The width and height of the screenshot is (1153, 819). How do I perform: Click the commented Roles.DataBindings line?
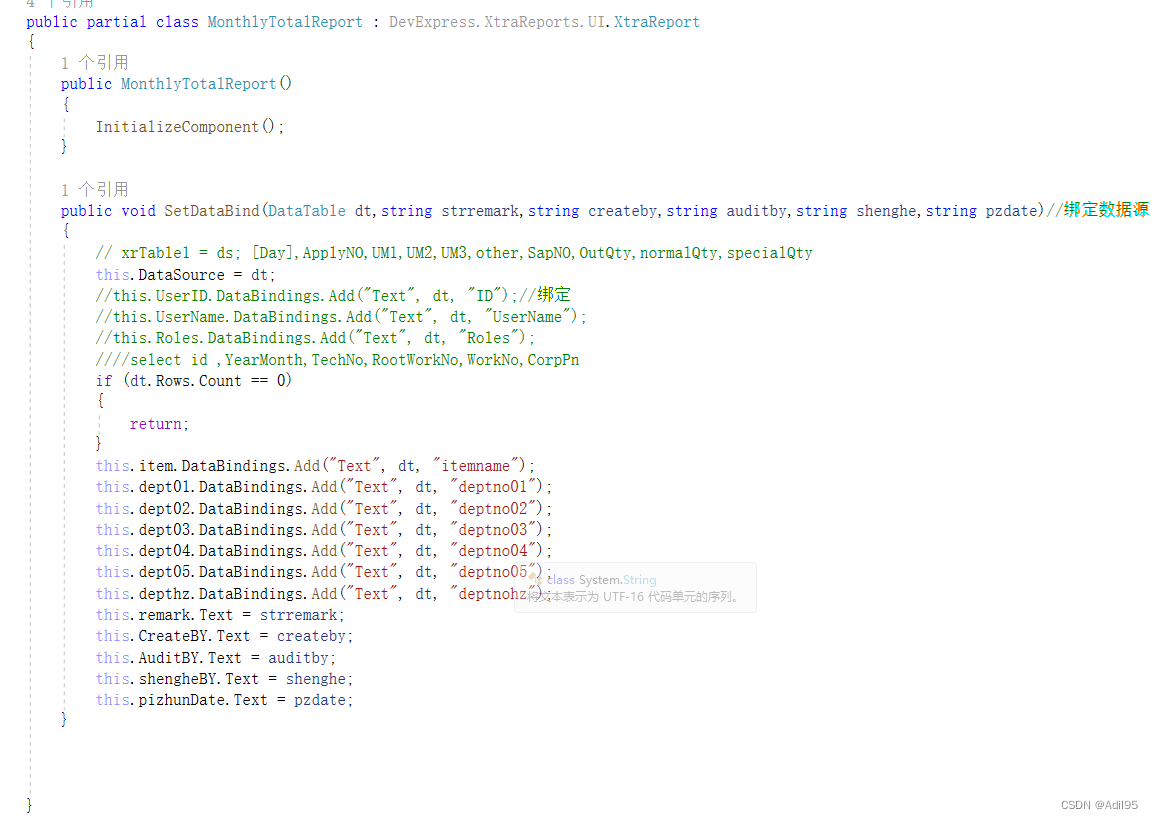tap(315, 338)
